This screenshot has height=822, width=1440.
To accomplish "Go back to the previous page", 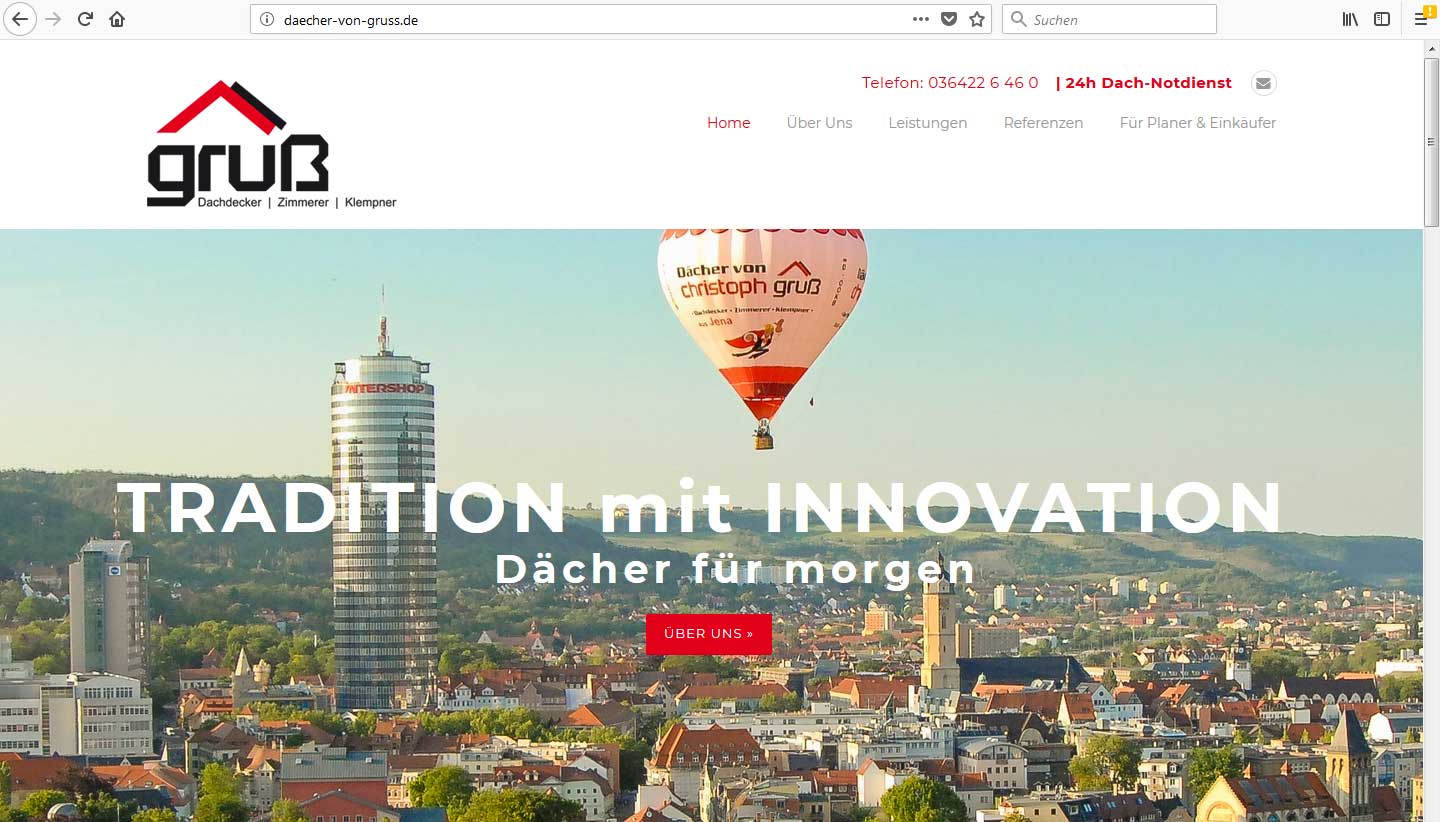I will click(20, 19).
